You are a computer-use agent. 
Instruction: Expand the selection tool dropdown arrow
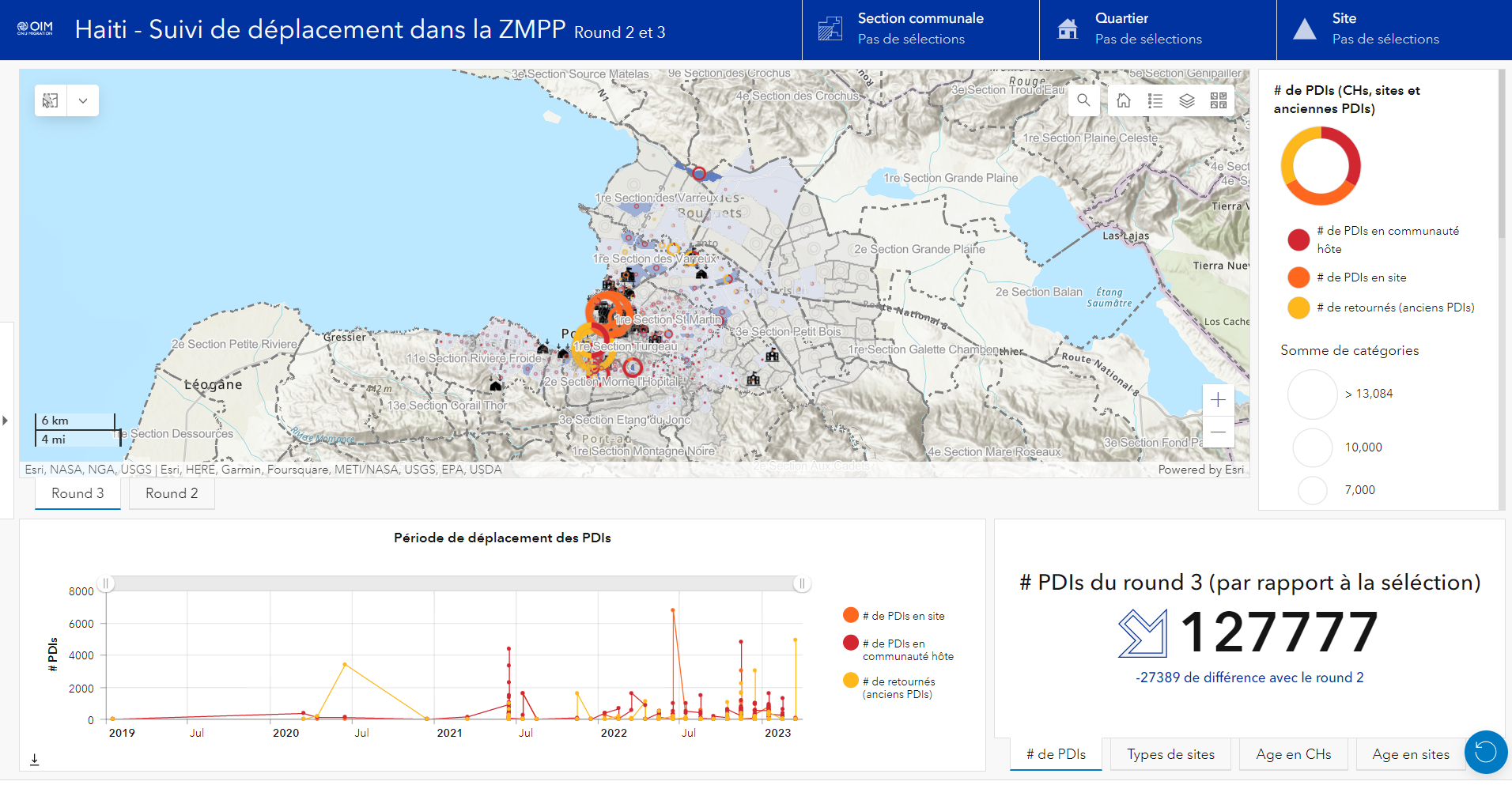(x=82, y=100)
